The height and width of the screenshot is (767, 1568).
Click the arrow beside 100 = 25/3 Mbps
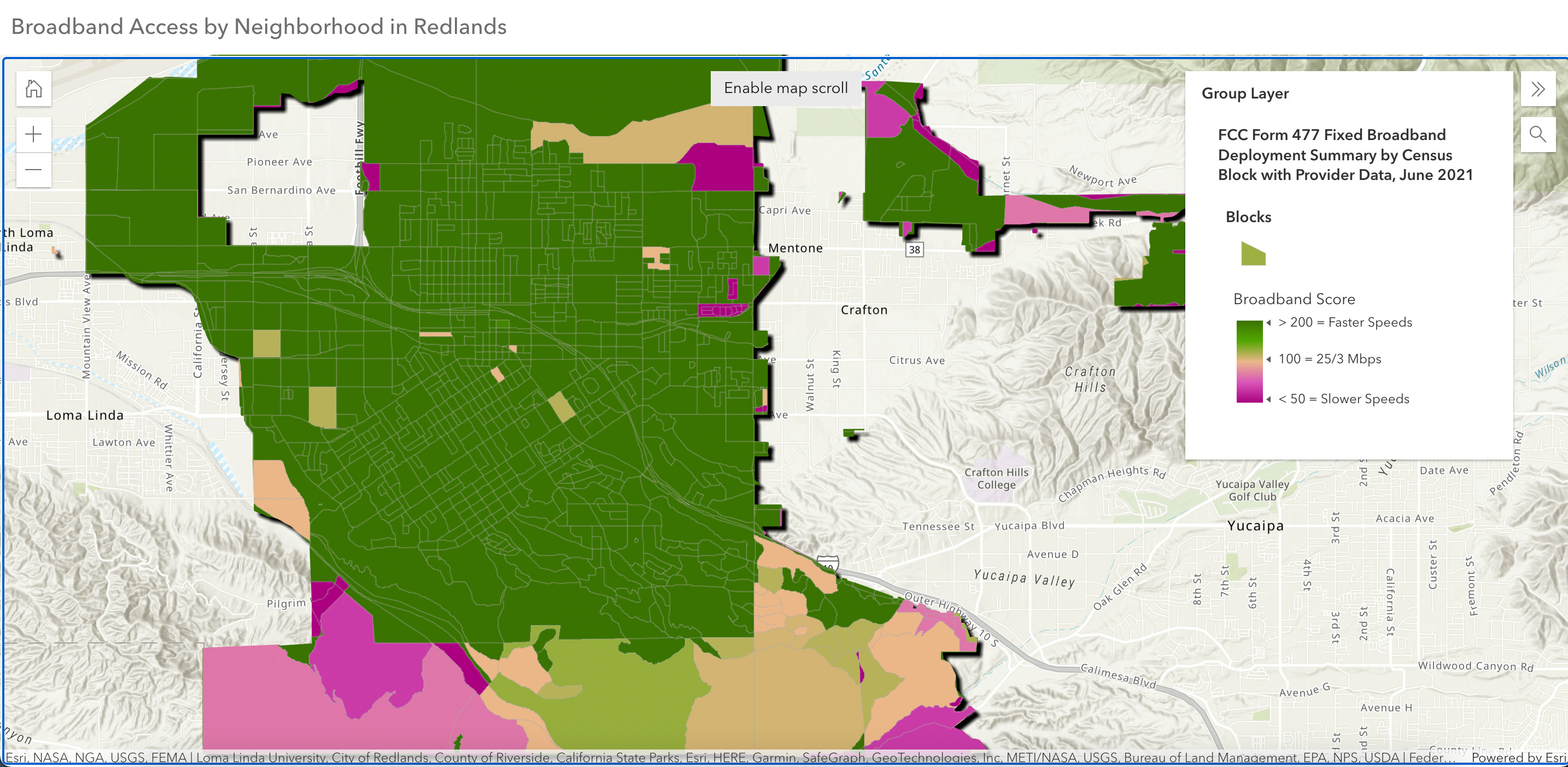tap(1268, 359)
